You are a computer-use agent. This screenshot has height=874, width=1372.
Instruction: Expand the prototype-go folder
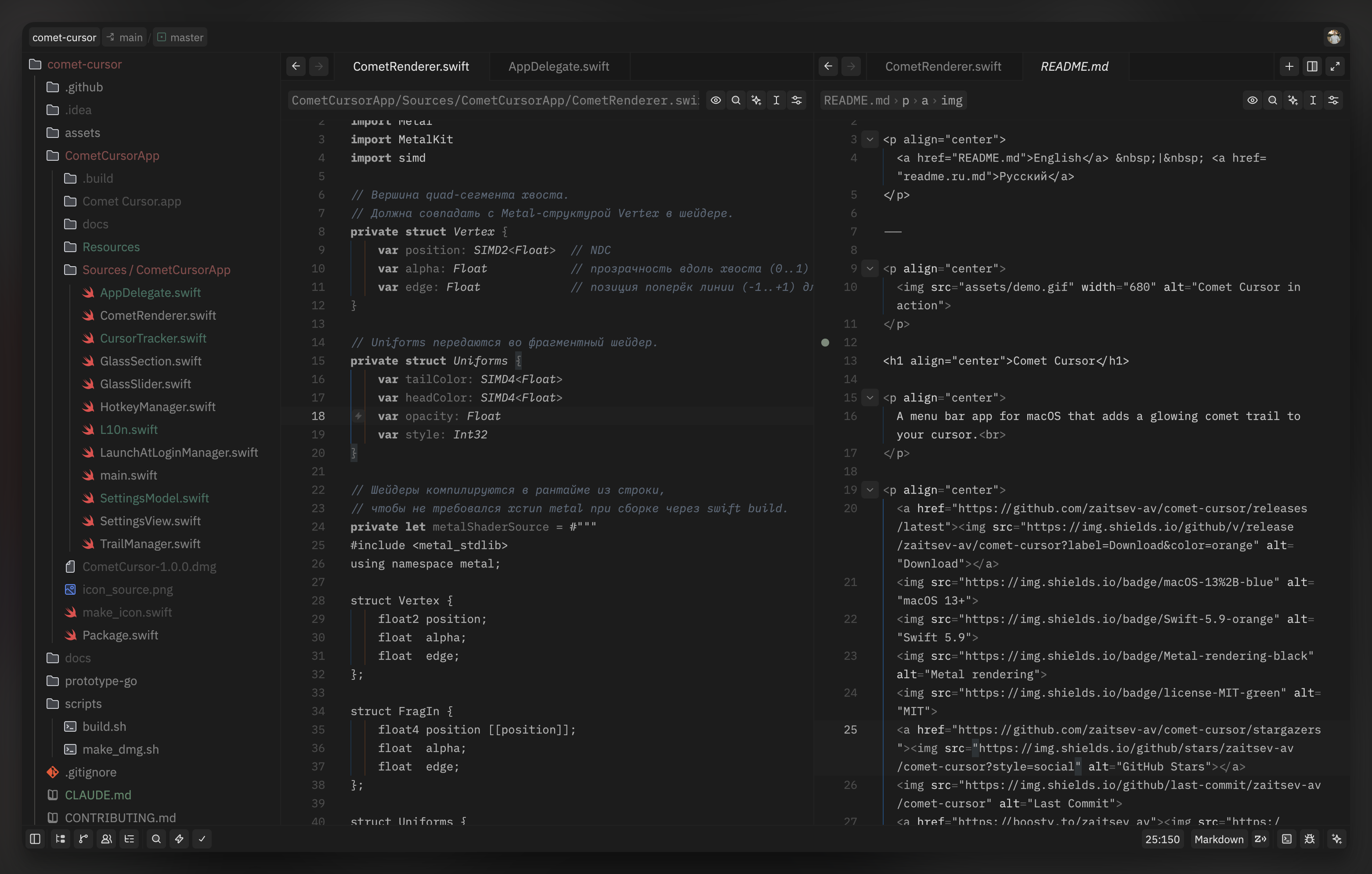coord(100,681)
